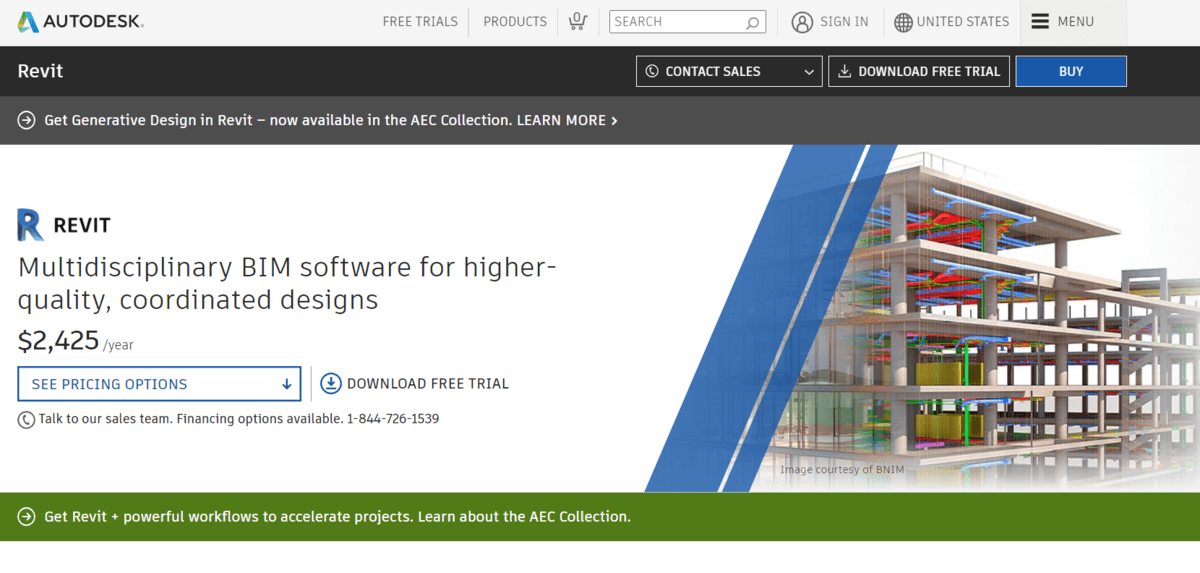The image size is (1200, 573).
Task: Click the Sign In link
Action: (844, 21)
